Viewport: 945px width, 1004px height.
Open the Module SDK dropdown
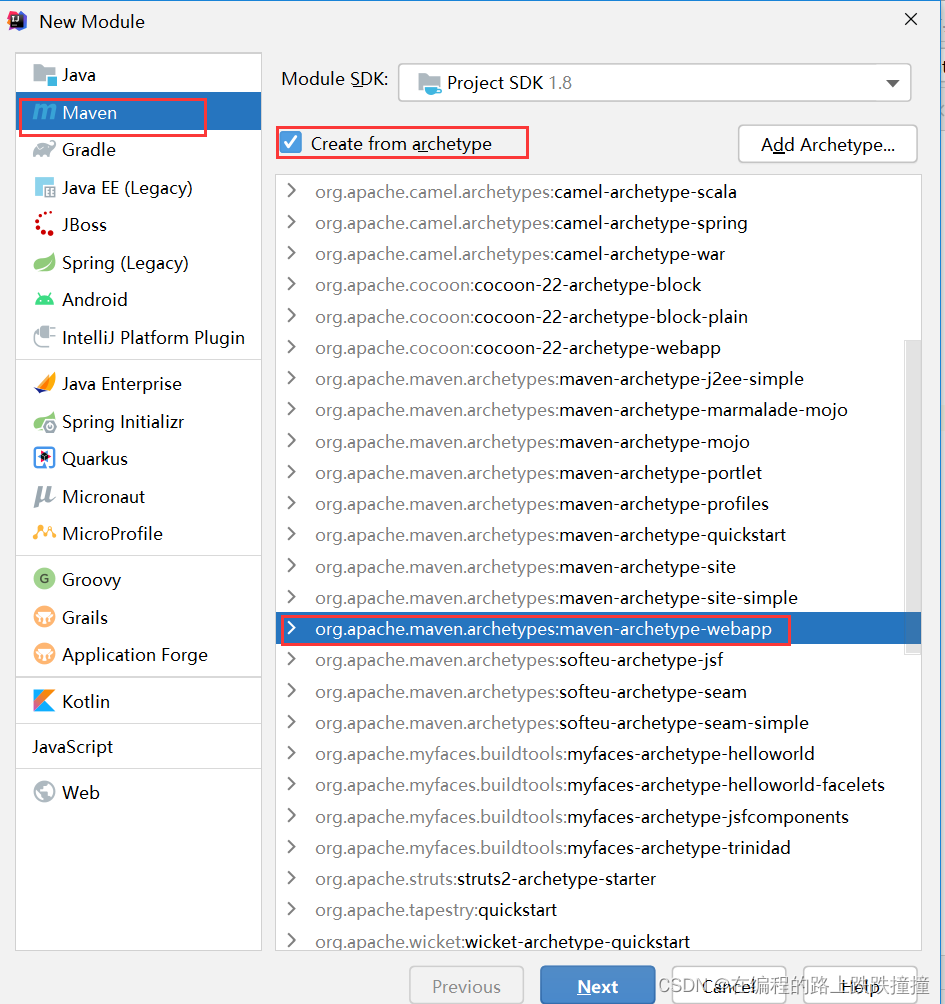click(x=892, y=82)
